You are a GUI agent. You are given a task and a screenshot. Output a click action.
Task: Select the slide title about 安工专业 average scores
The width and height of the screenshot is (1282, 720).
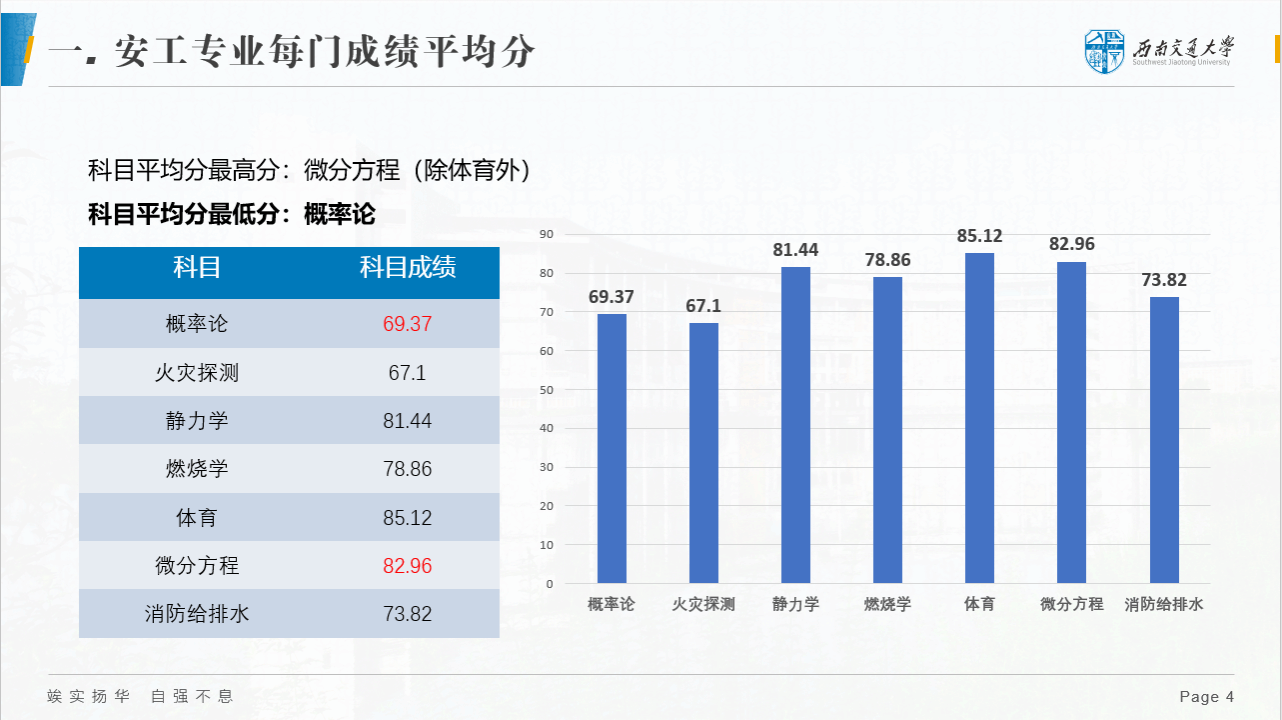291,52
